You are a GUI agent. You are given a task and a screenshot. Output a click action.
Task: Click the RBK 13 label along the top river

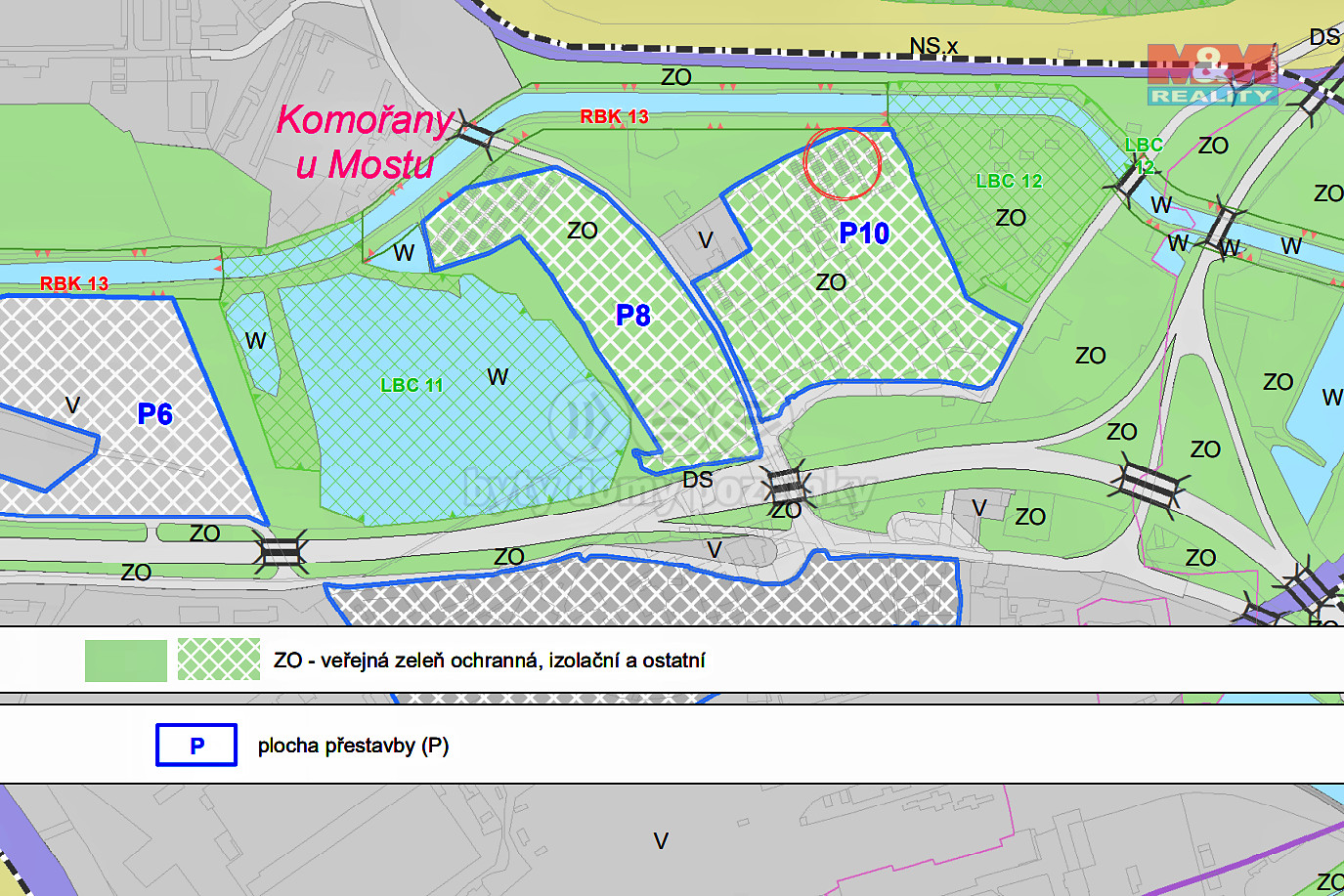[x=614, y=116]
